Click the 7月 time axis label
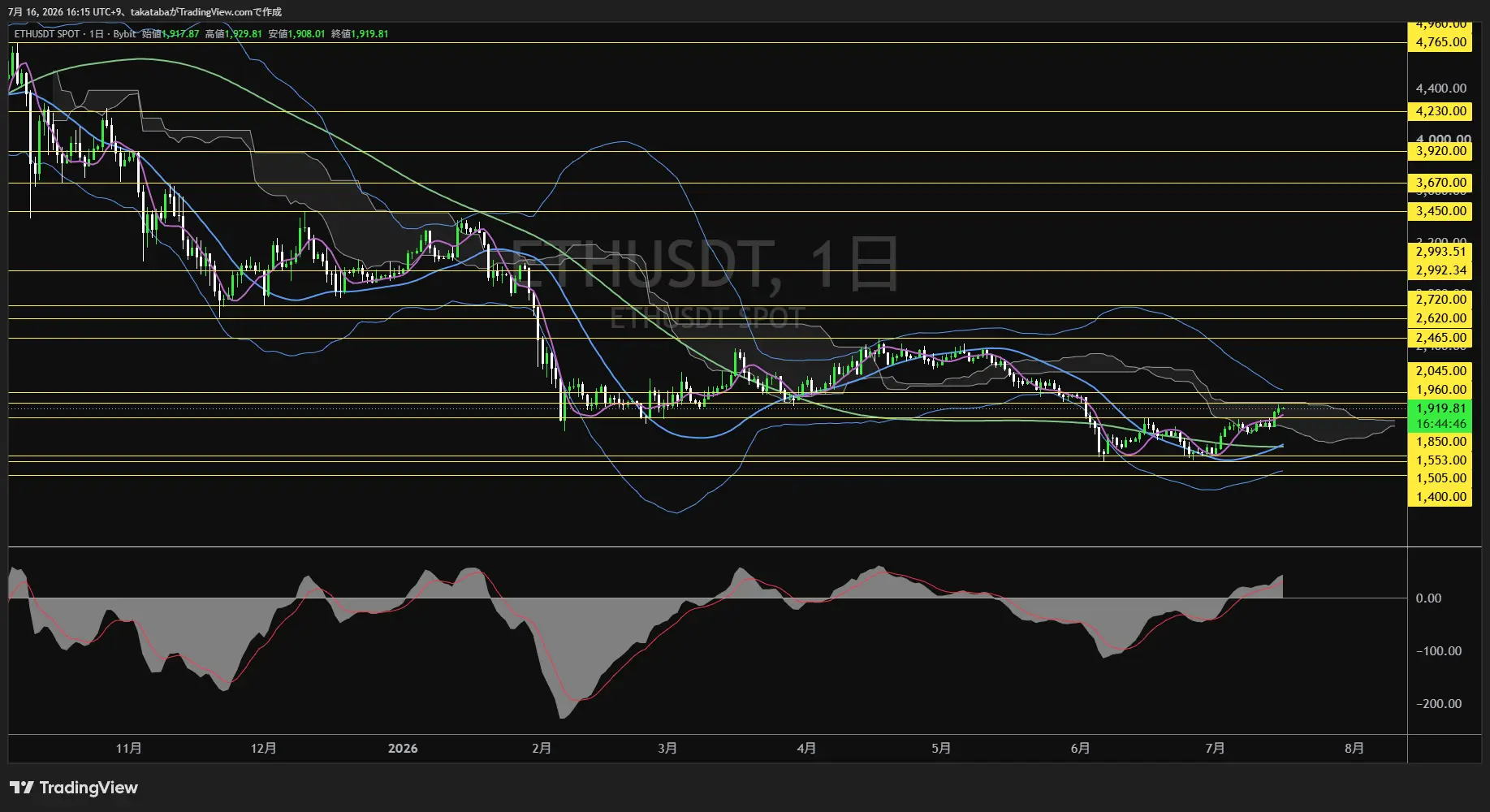This screenshot has width=1490, height=812. pyautogui.click(x=1215, y=748)
